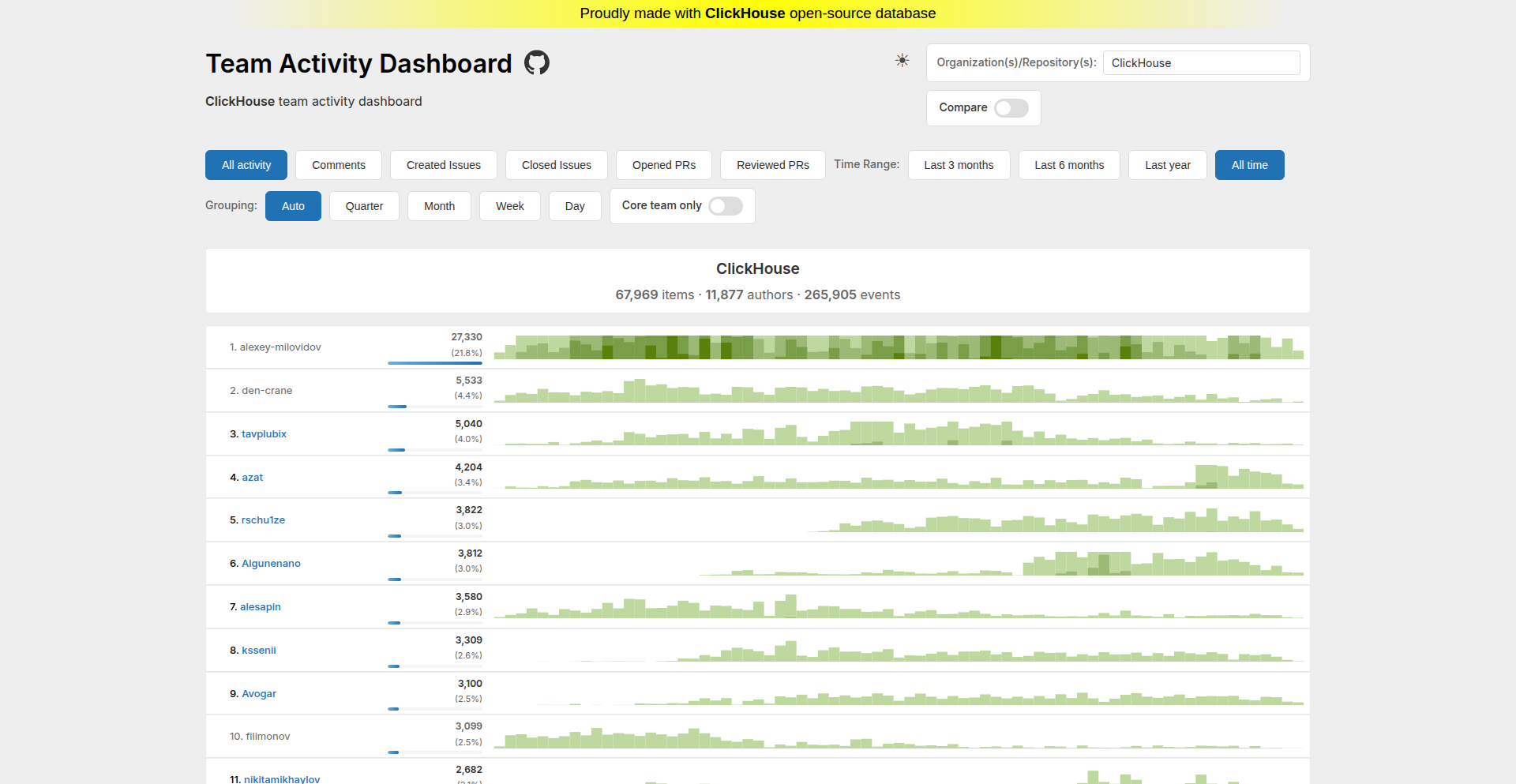Show Reviewed PRs activity

coord(772,165)
